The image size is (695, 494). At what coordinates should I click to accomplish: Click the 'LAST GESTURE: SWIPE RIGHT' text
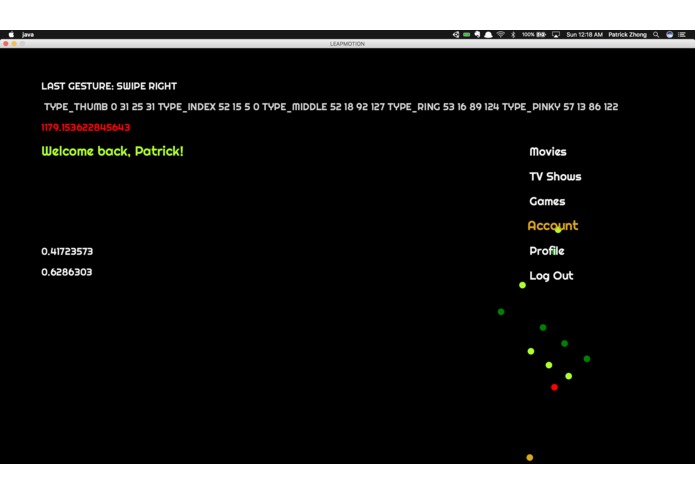[109, 86]
